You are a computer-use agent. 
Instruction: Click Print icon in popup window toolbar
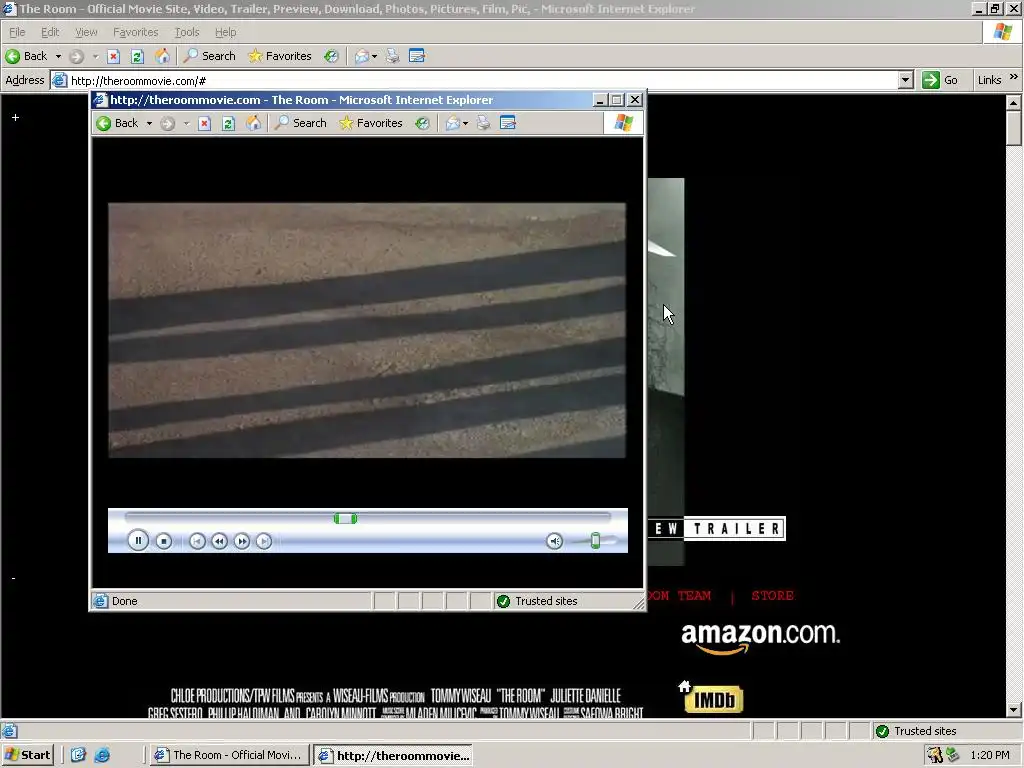click(x=483, y=123)
